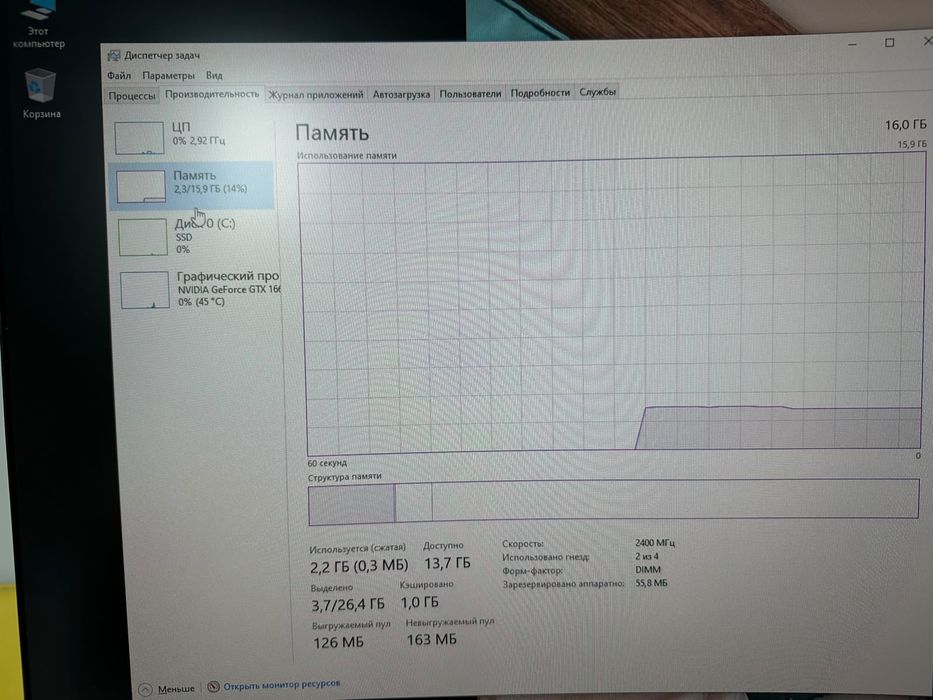The height and width of the screenshot is (700, 933).
Task: Click the 2,2 ГБ (0,3 МБ) used value
Action: click(x=359, y=566)
